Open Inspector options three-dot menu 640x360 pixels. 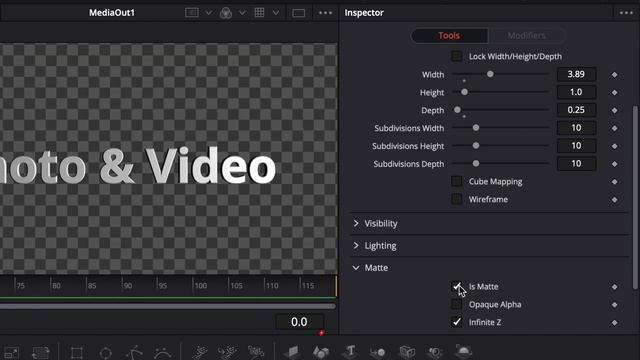pos(626,13)
